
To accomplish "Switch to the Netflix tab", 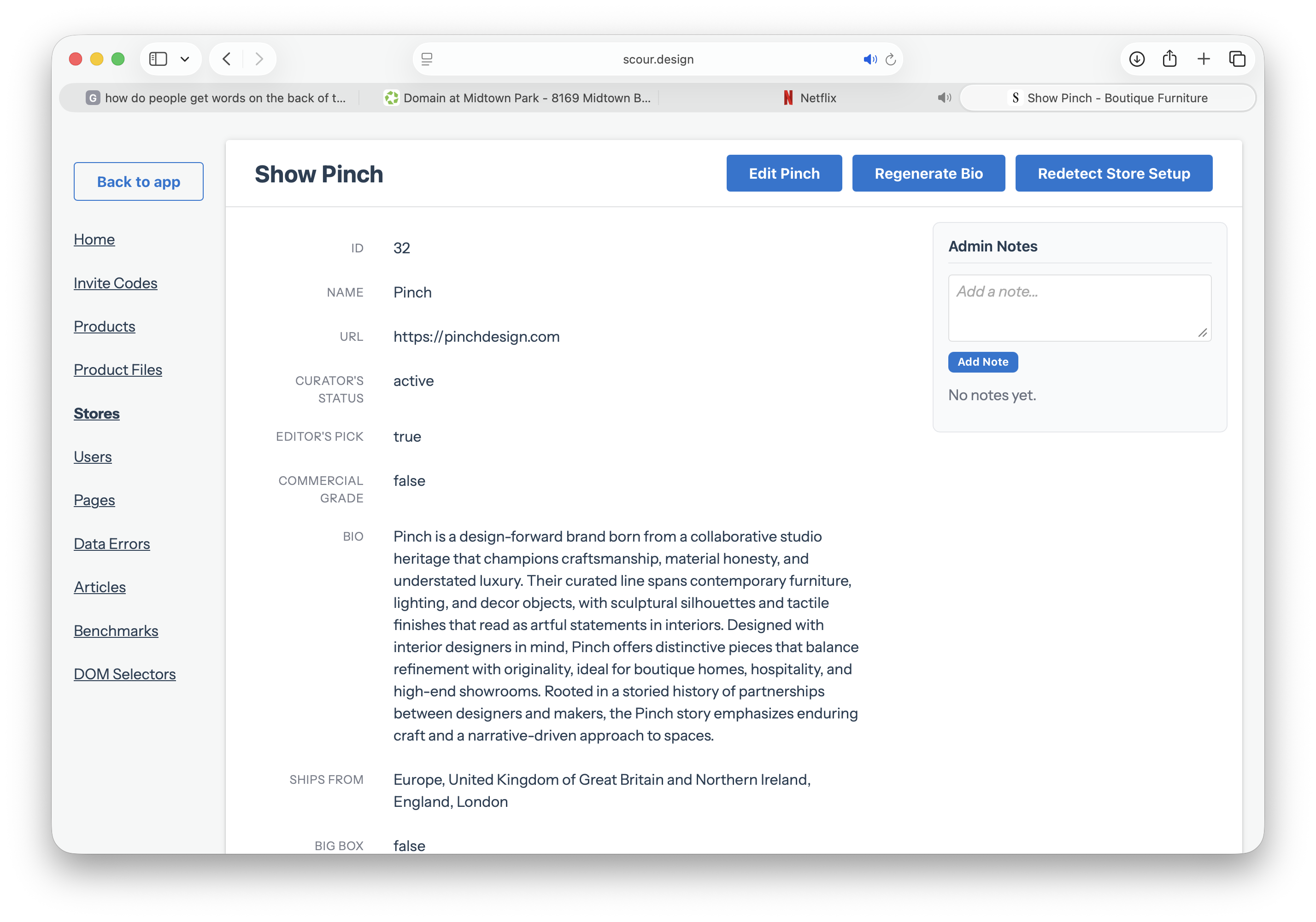I will tap(809, 98).
